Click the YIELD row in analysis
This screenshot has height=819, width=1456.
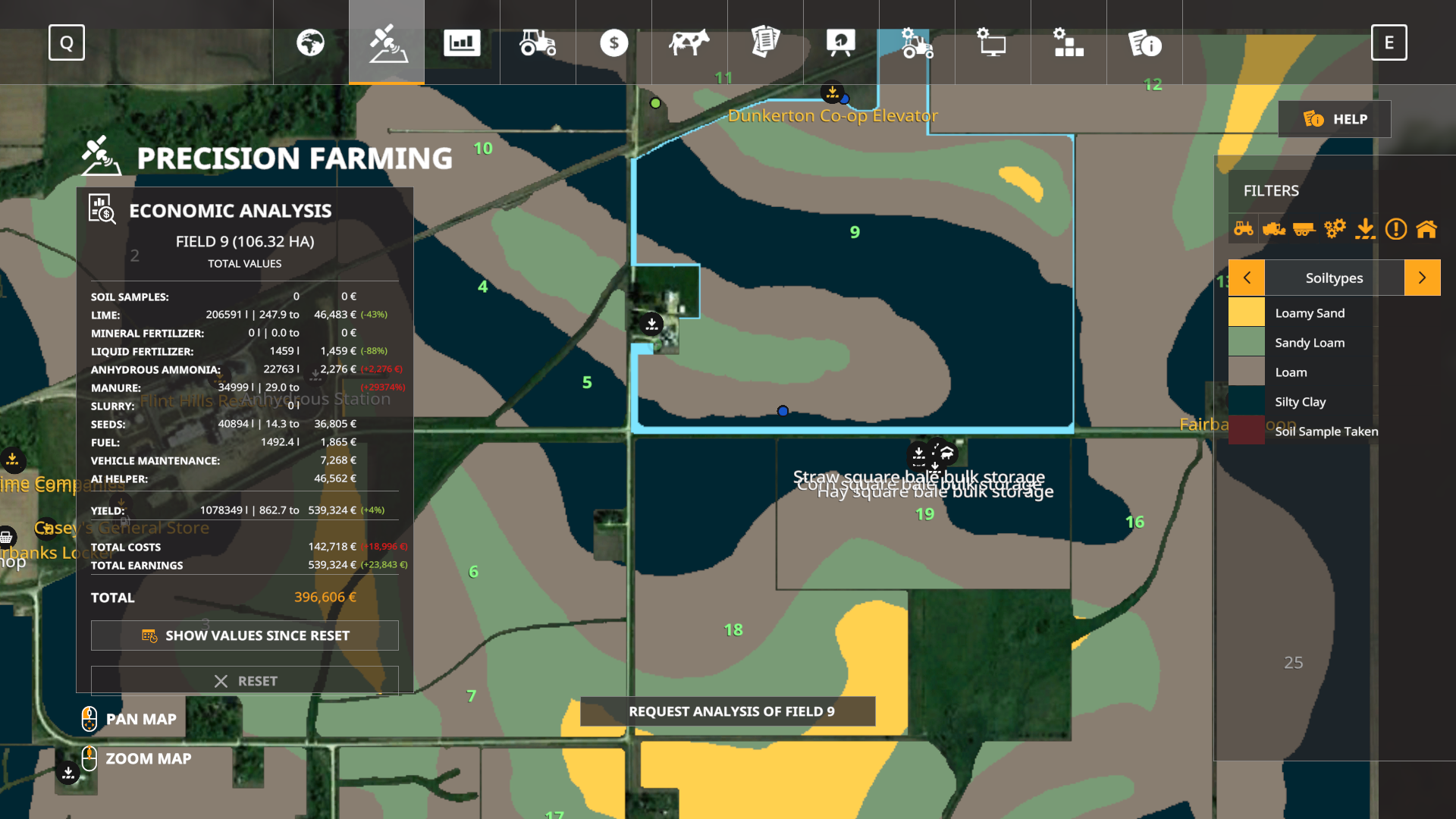tap(245, 510)
